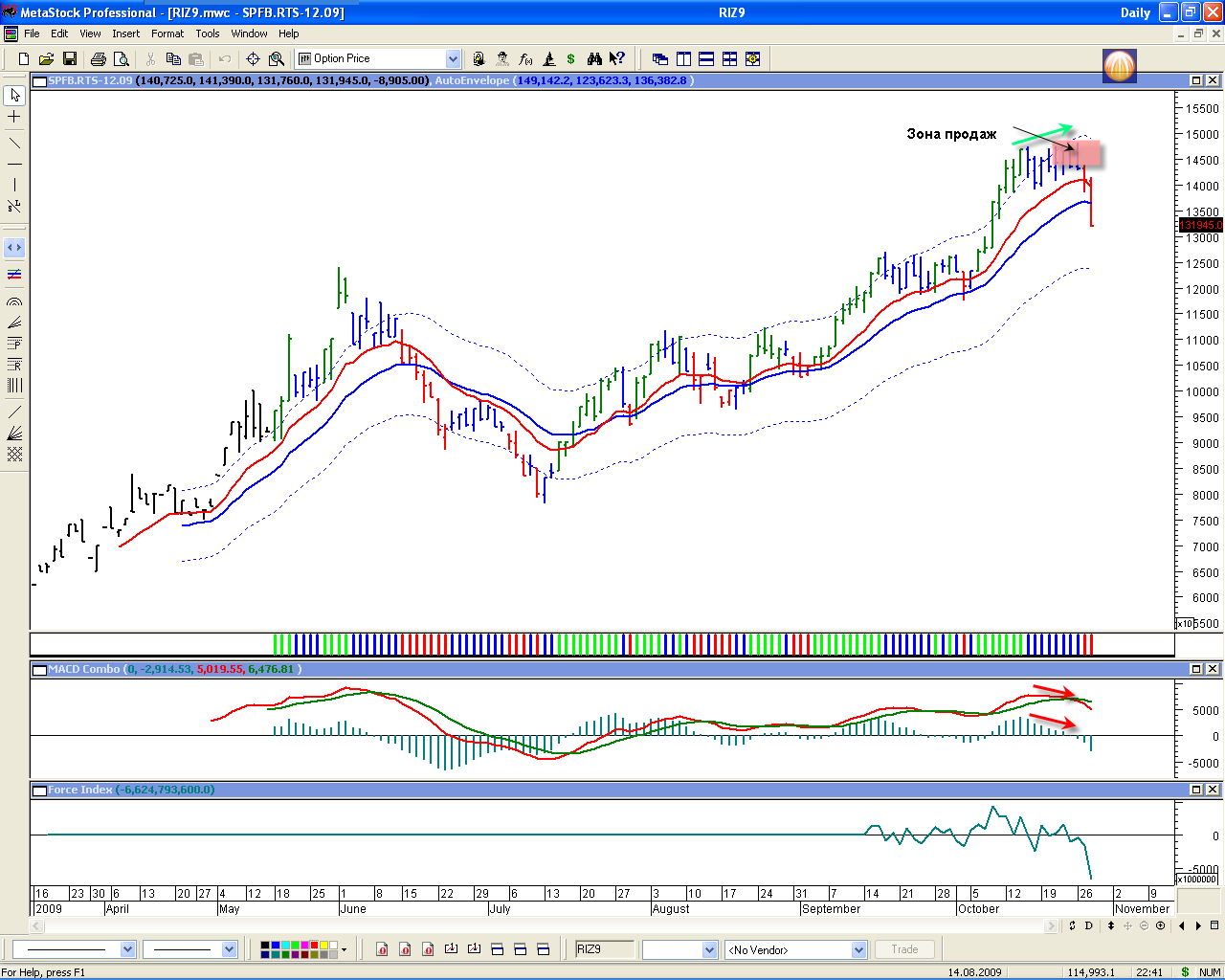1225x980 pixels.
Task: Open a file with the folder icon
Action: pyautogui.click(x=46, y=58)
